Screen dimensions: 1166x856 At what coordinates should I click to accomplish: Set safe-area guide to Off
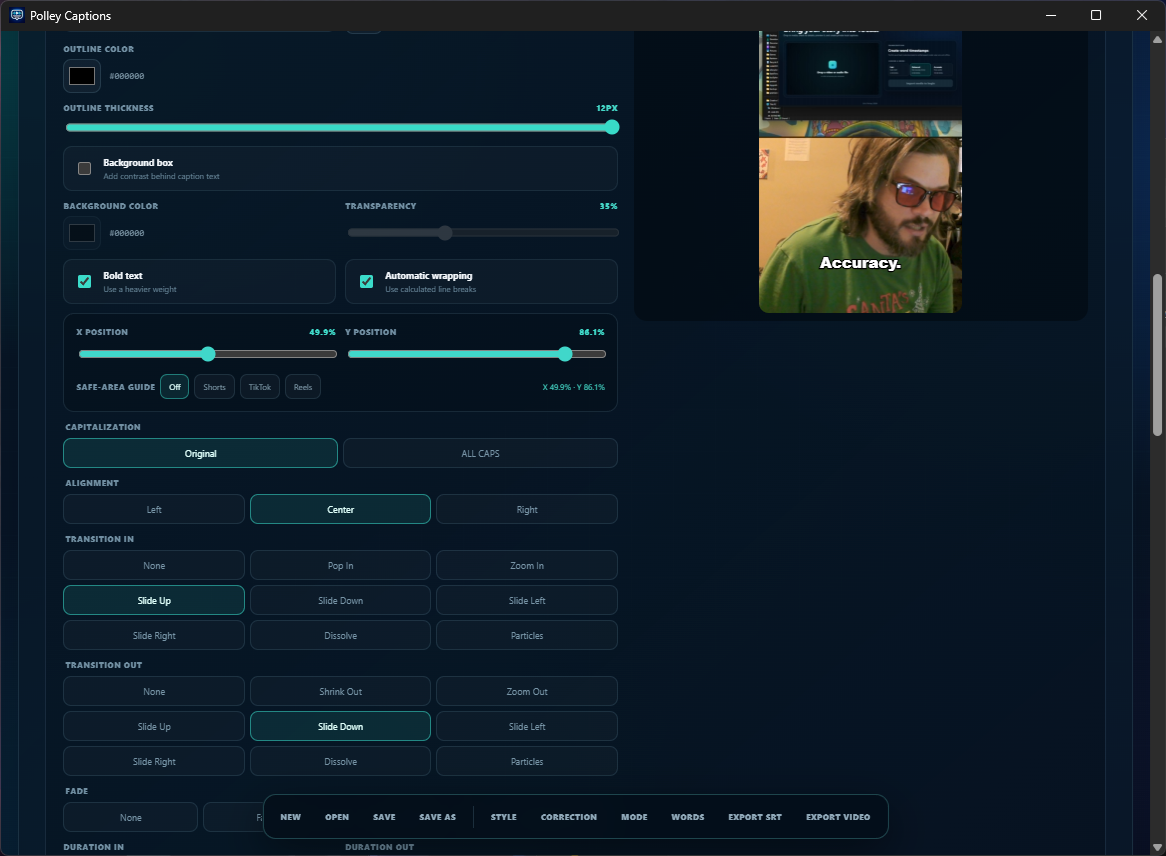pyautogui.click(x=175, y=387)
